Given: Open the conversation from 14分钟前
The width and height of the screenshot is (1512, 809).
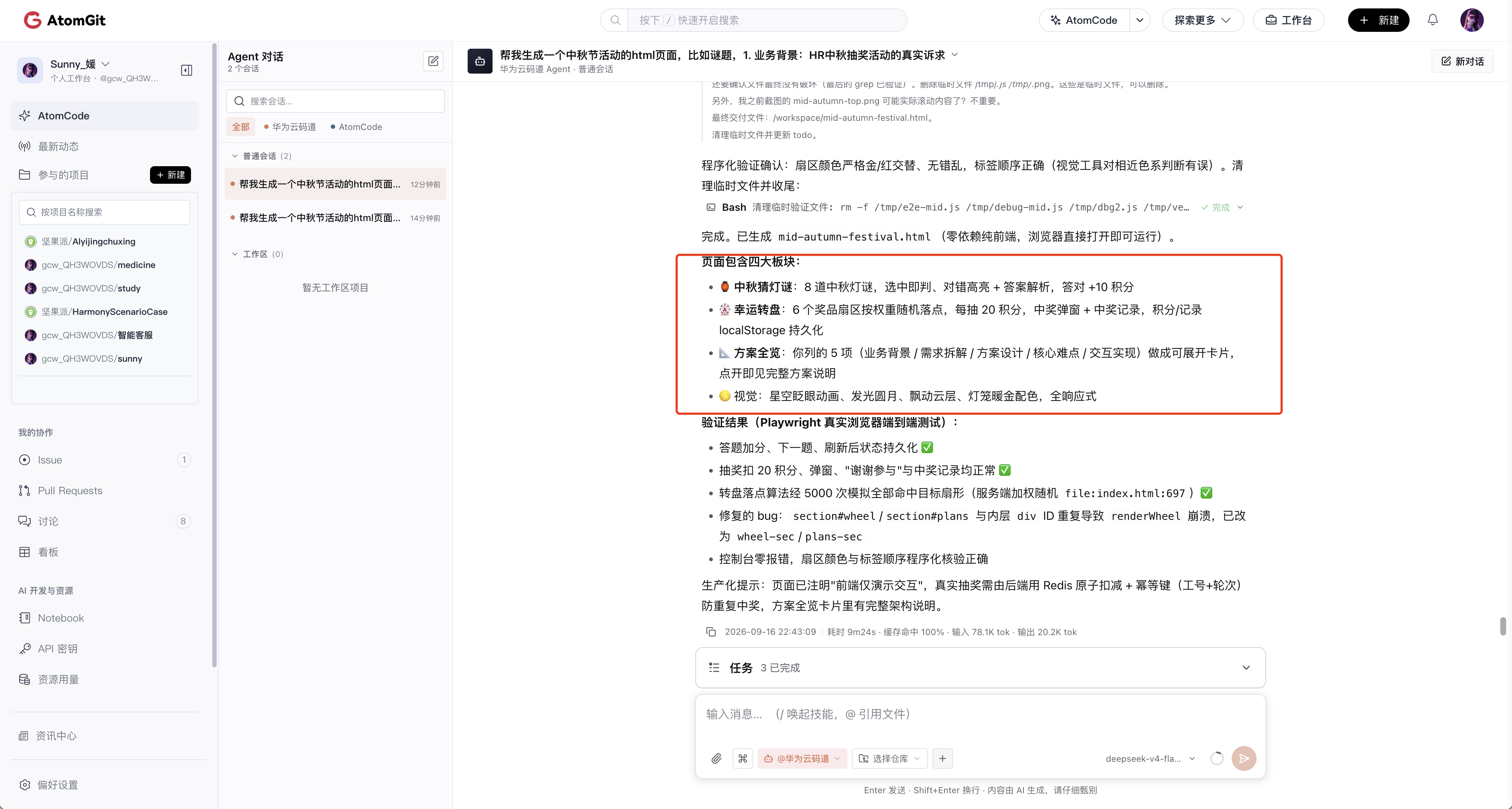Looking at the screenshot, I should [x=335, y=218].
